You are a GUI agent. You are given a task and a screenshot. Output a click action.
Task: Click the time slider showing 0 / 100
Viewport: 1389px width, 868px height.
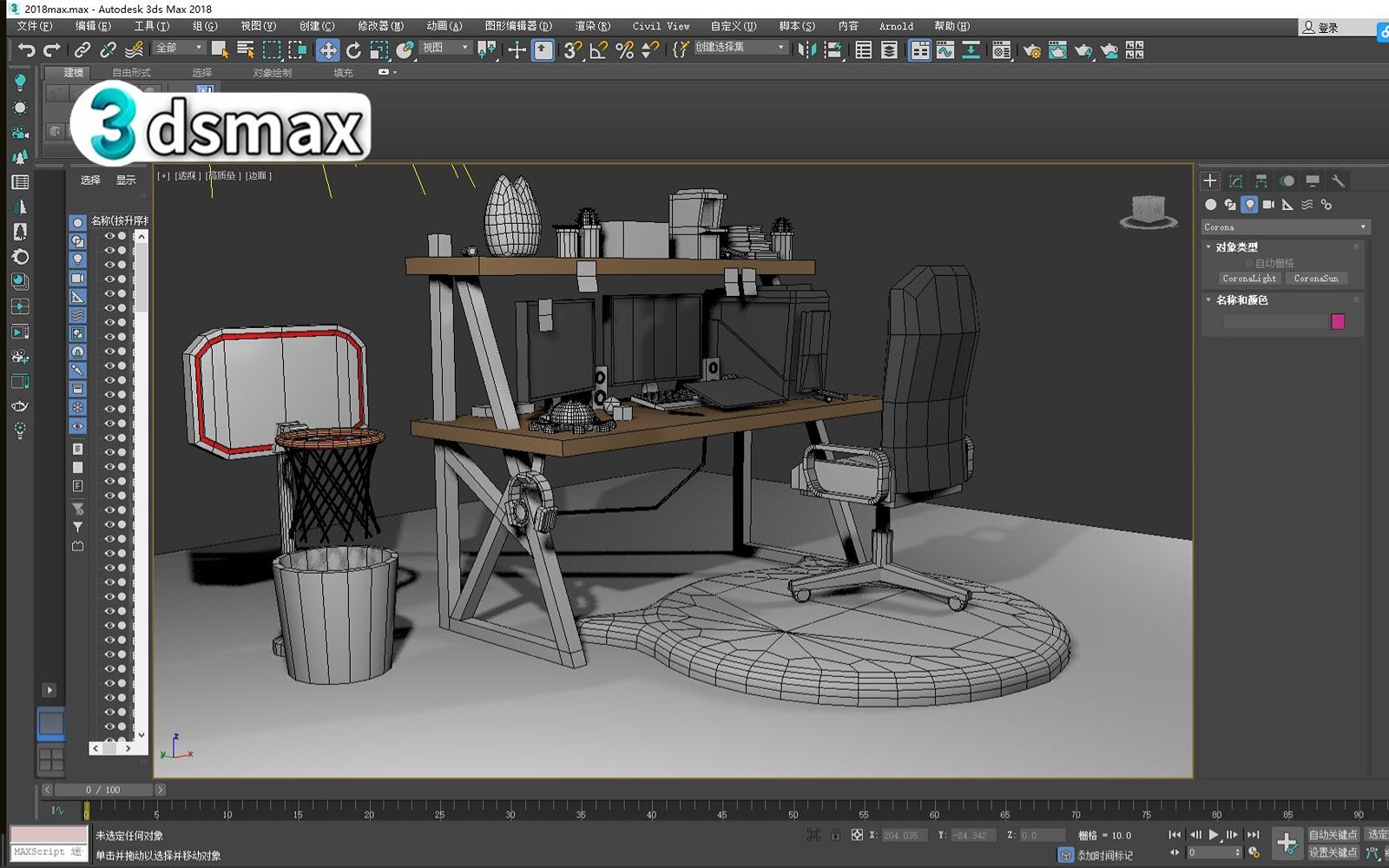(104, 790)
